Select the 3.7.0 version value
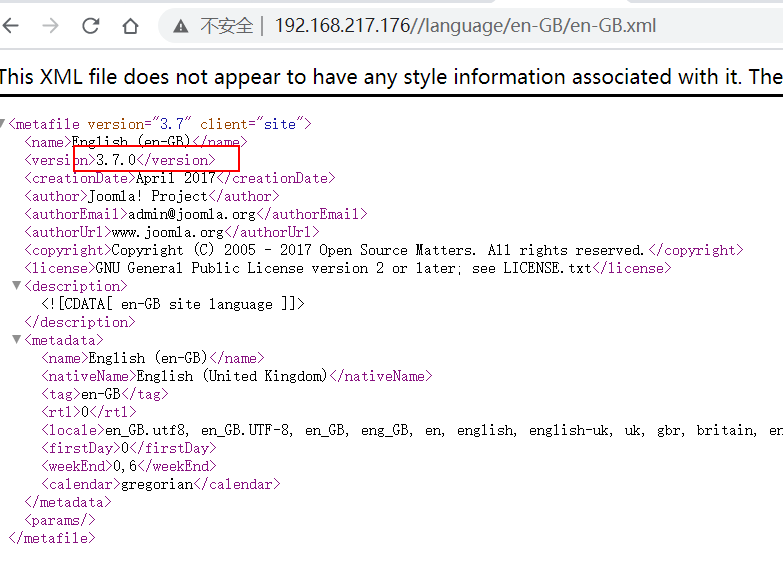This screenshot has width=783, height=567. (116, 160)
